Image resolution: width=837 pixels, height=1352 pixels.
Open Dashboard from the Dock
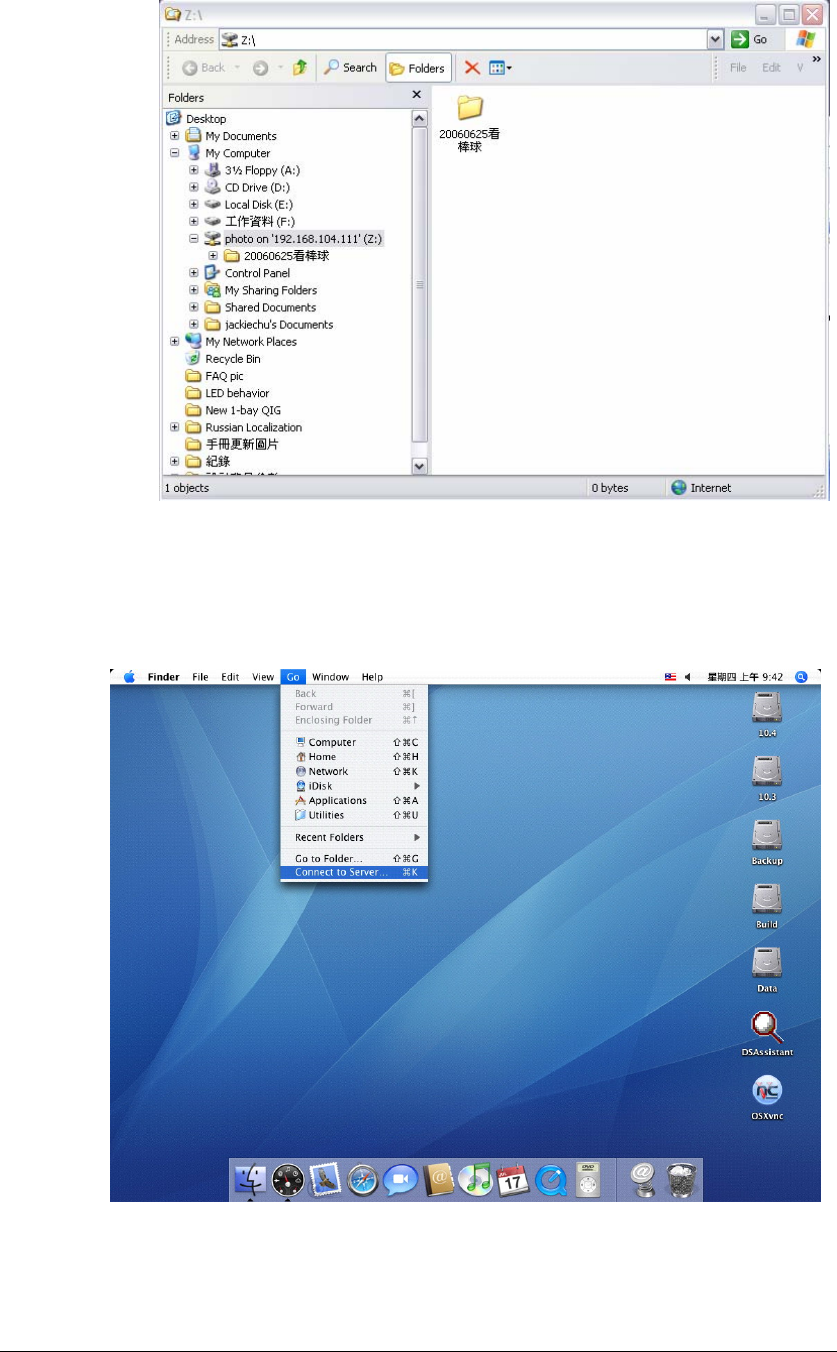point(289,1181)
